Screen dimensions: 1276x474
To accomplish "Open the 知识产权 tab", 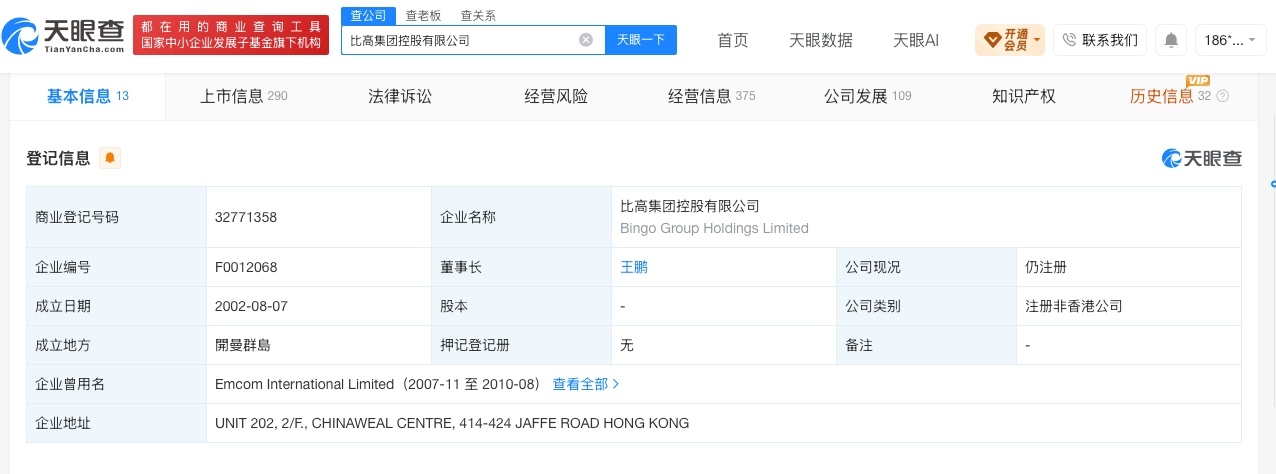I will 1024,96.
